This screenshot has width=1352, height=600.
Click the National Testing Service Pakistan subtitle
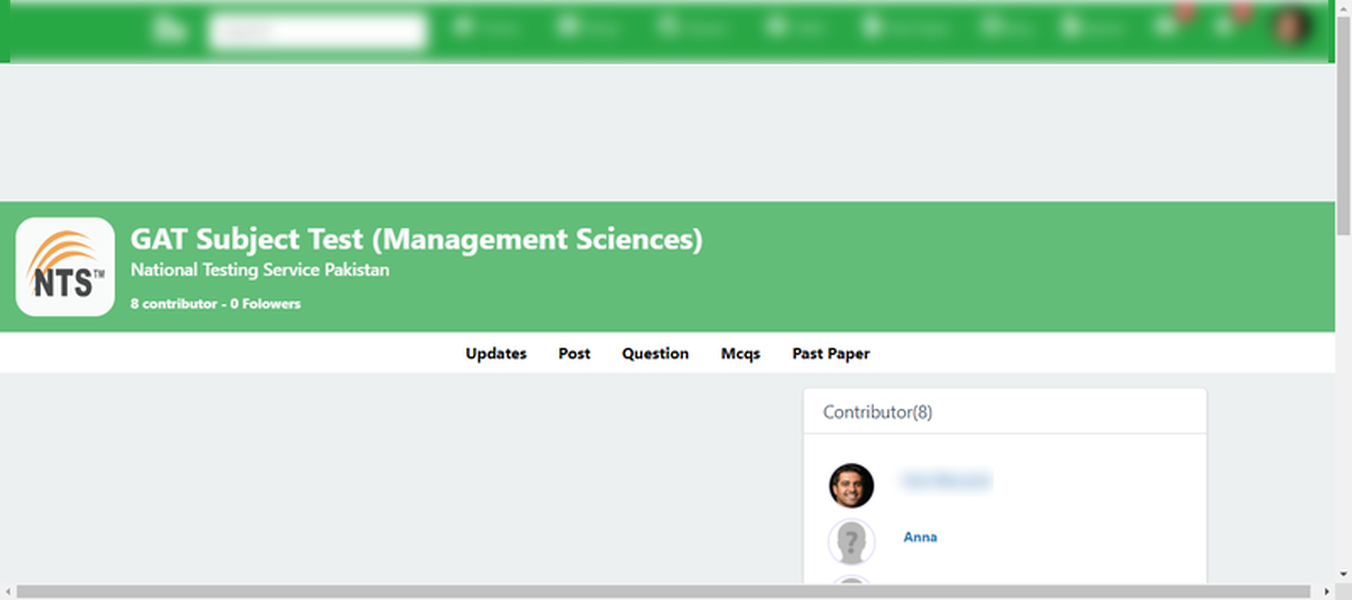[260, 270]
